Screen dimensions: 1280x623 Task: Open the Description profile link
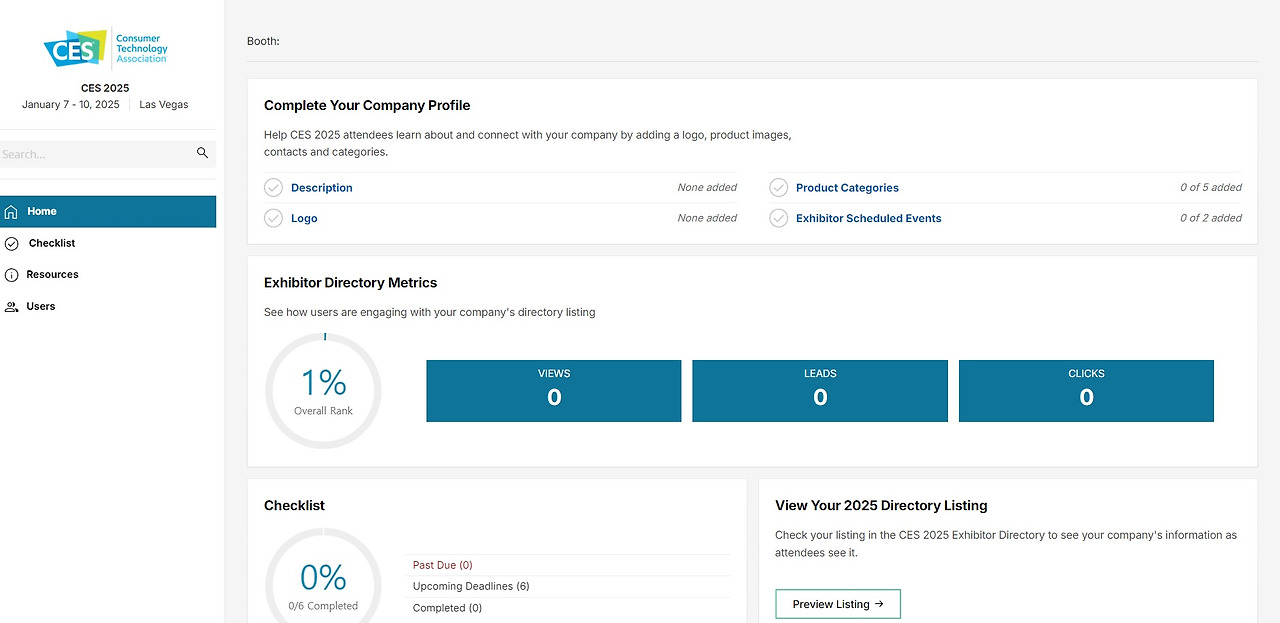[x=321, y=188]
